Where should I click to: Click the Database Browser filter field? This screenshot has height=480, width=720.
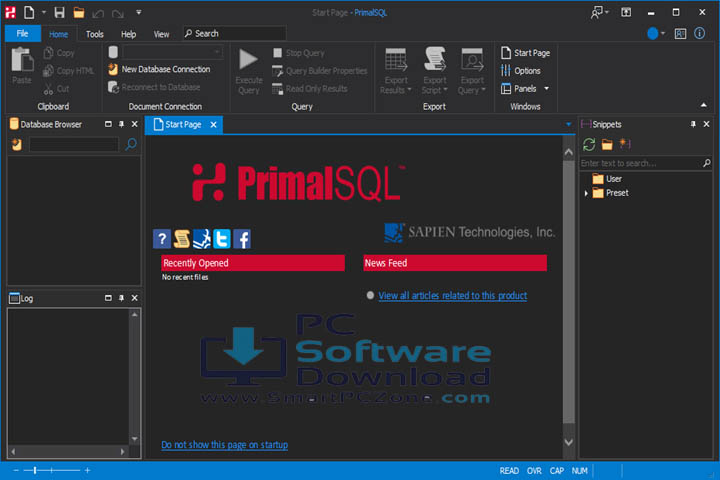point(74,145)
